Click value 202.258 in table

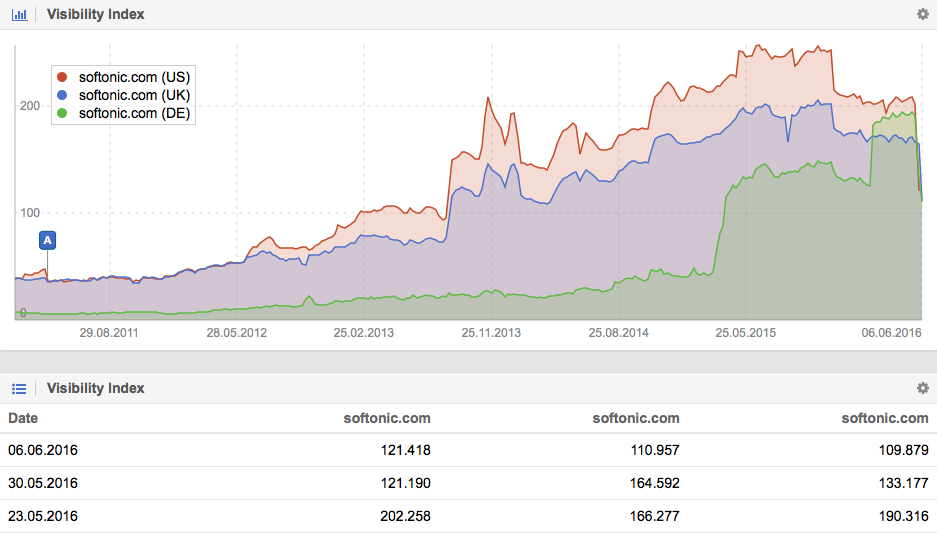(406, 516)
